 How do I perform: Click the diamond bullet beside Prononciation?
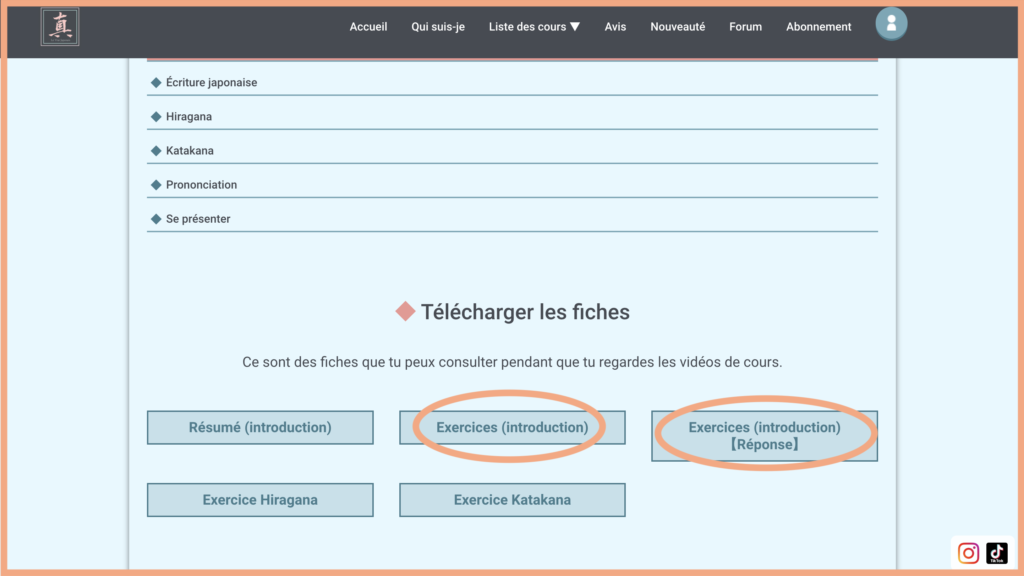(x=156, y=185)
